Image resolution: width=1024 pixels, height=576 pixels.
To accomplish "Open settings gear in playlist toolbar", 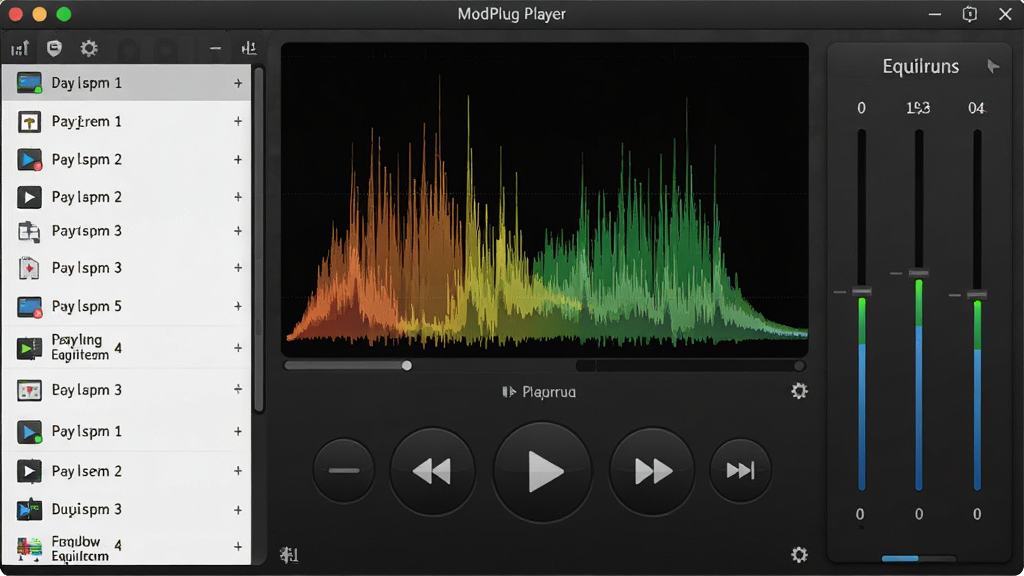I will tap(89, 48).
